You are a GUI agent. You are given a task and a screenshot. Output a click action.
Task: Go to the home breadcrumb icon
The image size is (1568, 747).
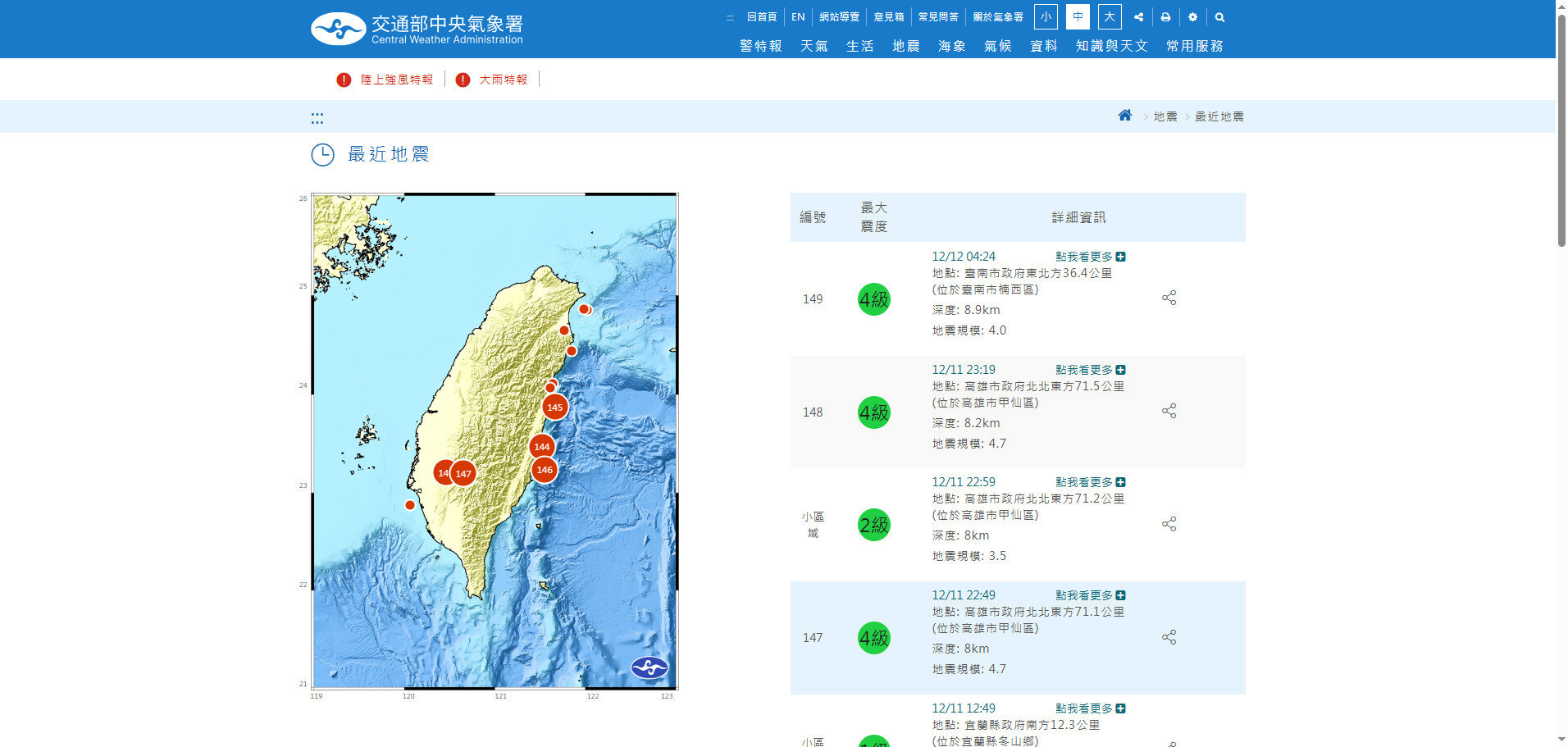click(1125, 116)
